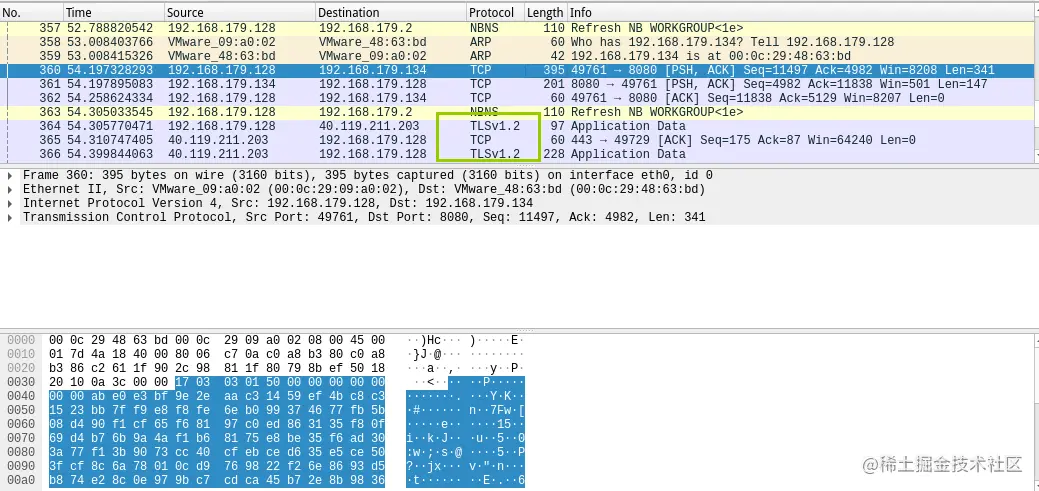Click hex offset 0050 row
Image resolution: width=1039 pixels, height=491 pixels.
20,410
